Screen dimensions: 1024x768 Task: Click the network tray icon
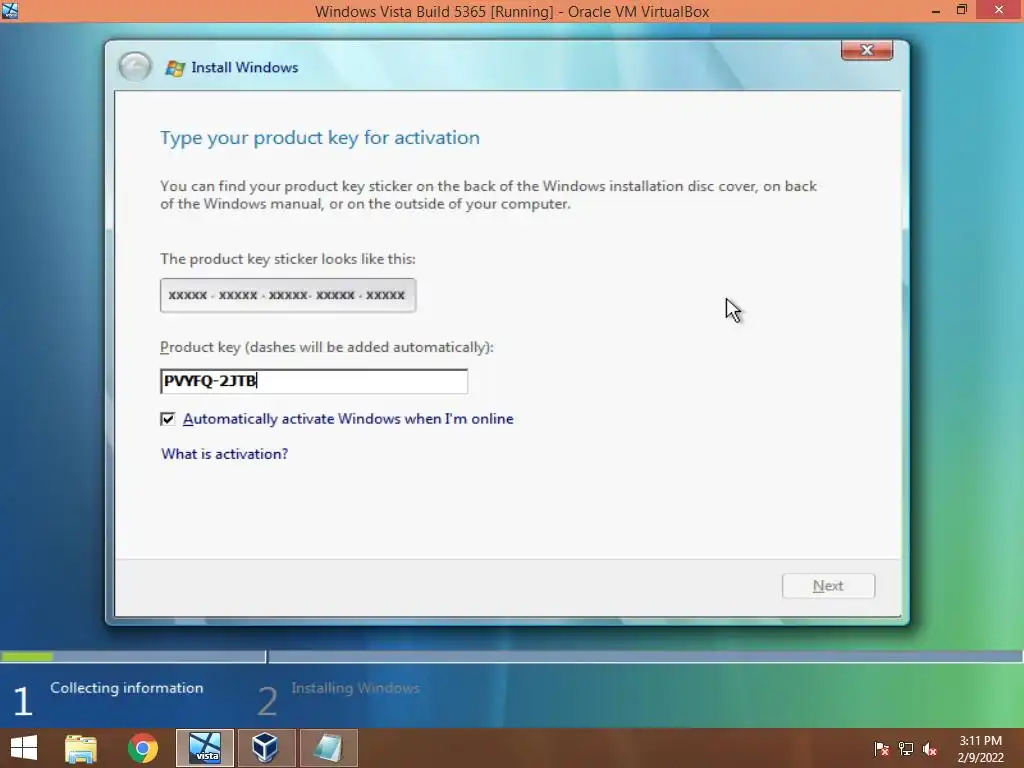point(906,749)
